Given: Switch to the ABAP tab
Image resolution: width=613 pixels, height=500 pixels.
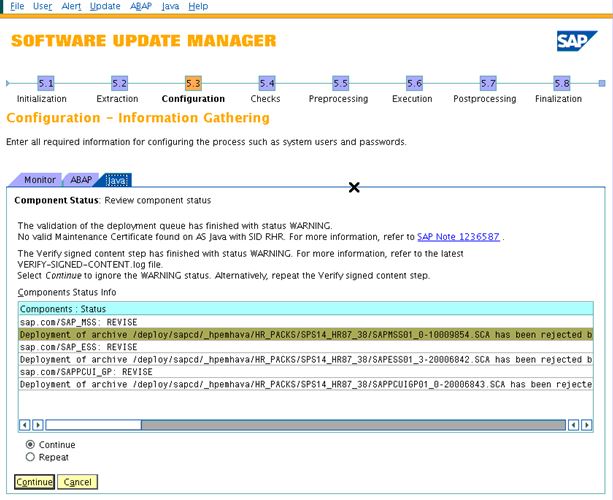Looking at the screenshot, I should [81, 180].
